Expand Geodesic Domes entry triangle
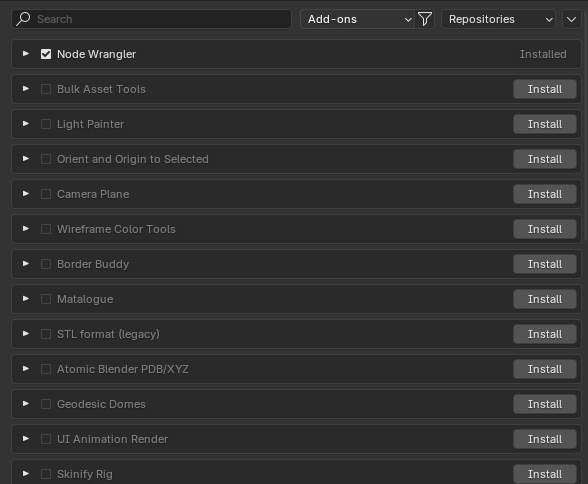 point(26,404)
